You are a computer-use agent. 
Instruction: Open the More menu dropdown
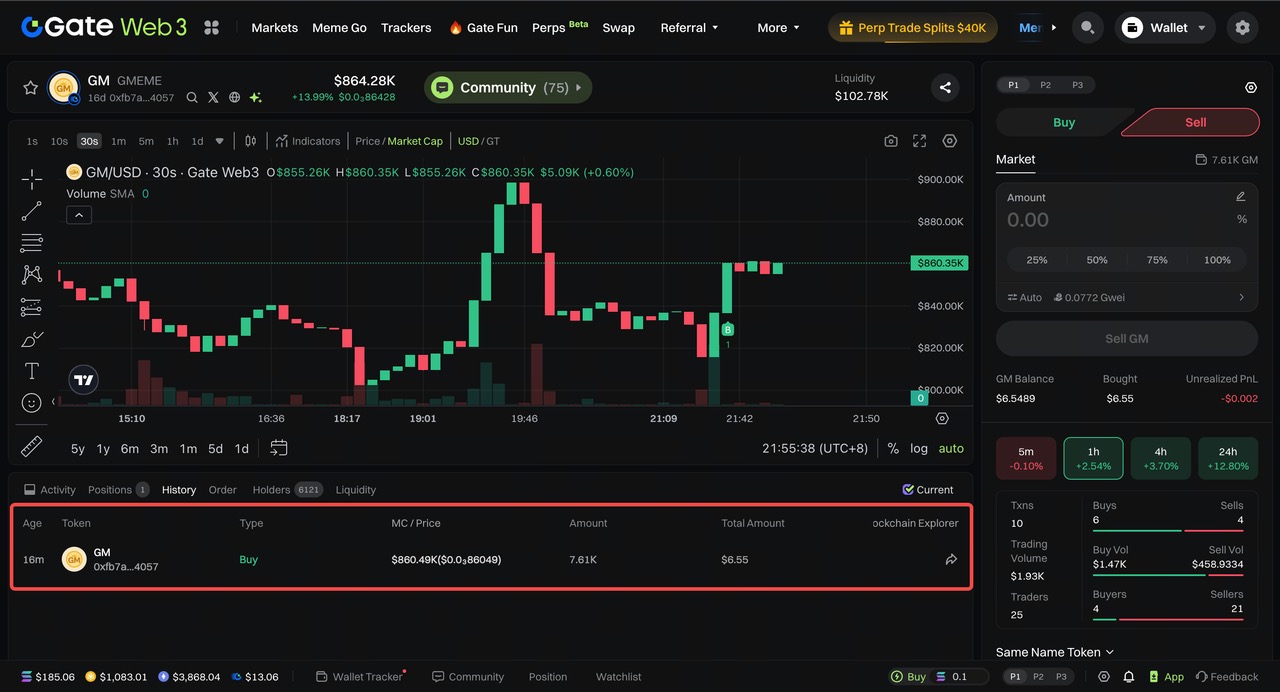[x=778, y=28]
